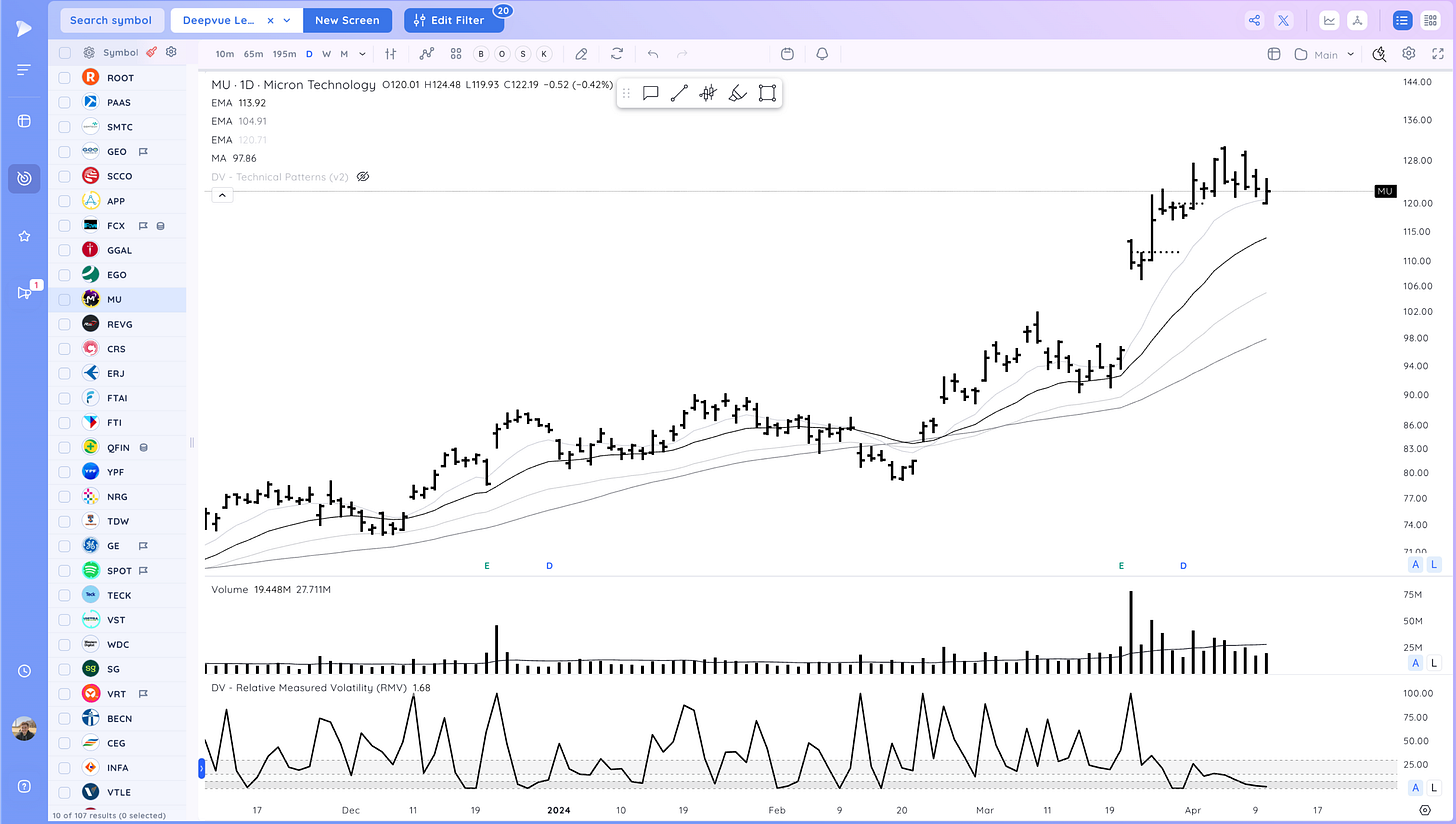Screen dimensions: 1456x824
Task: Click the refresh chart icon
Action: point(617,54)
